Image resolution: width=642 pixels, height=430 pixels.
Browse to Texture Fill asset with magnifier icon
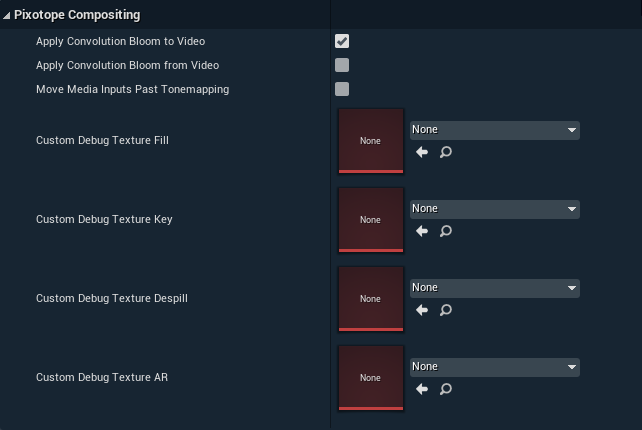click(x=446, y=152)
